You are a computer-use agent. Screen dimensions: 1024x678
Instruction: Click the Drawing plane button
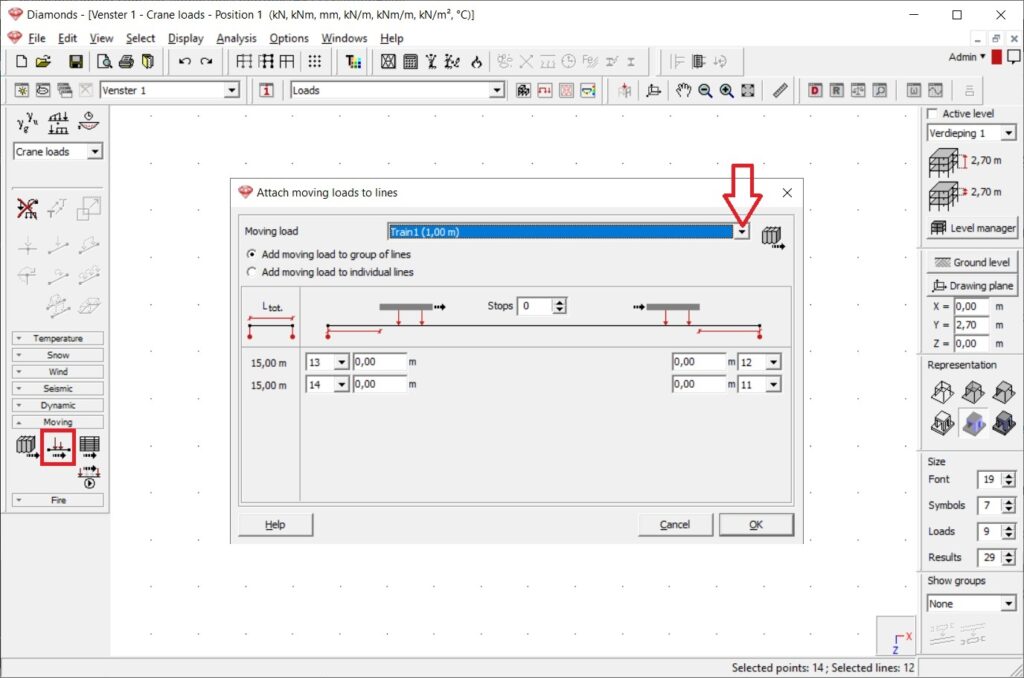click(x=972, y=285)
